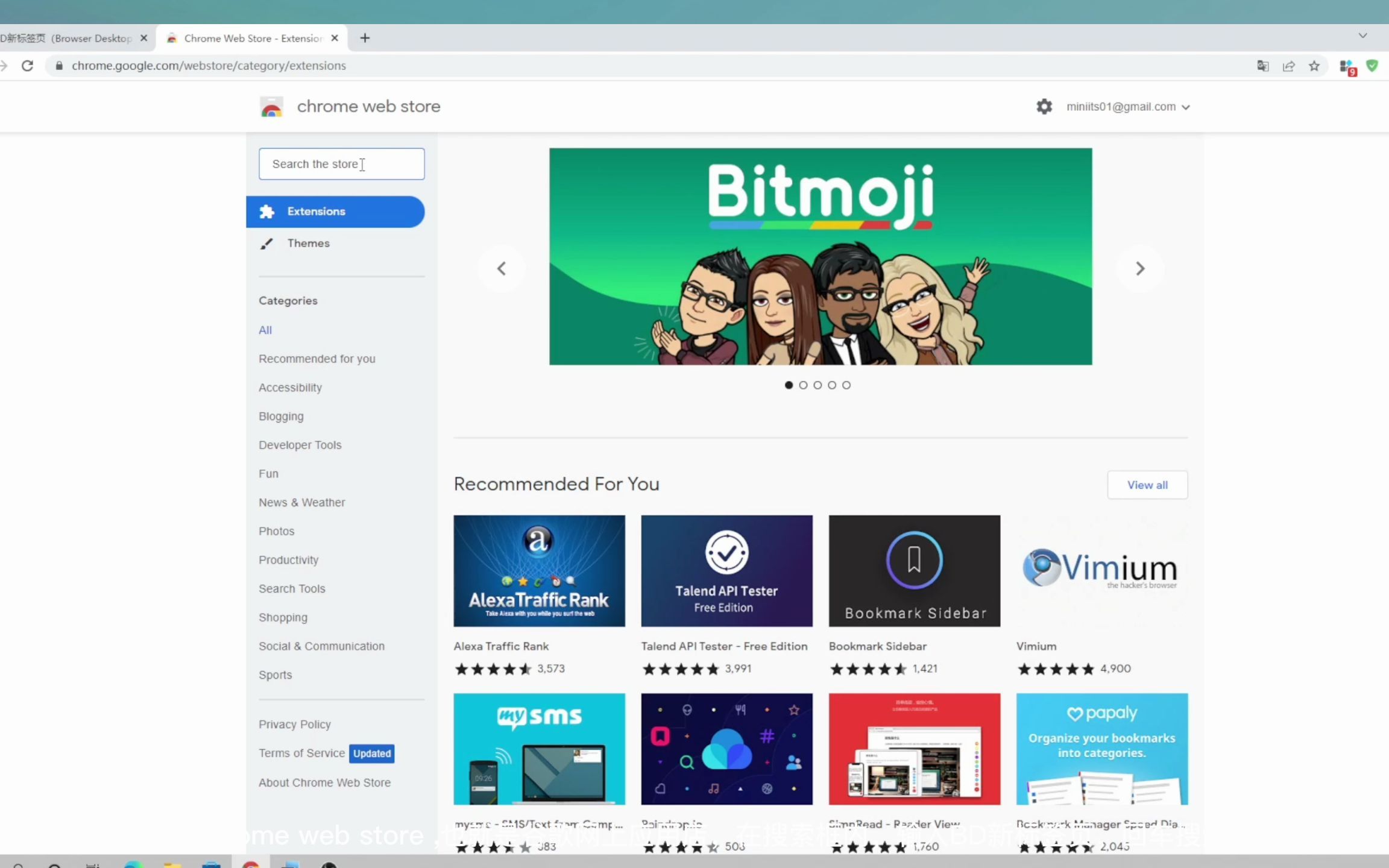Click Themes category toggle
Viewport: 1389px width, 868px height.
click(308, 243)
